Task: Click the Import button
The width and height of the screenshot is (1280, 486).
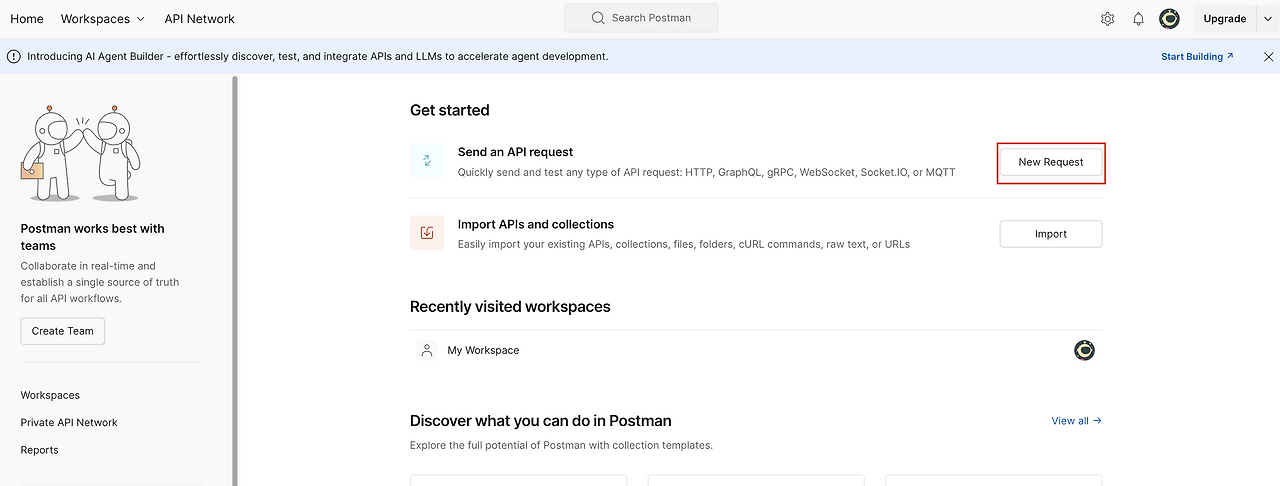Action: coord(1051,234)
